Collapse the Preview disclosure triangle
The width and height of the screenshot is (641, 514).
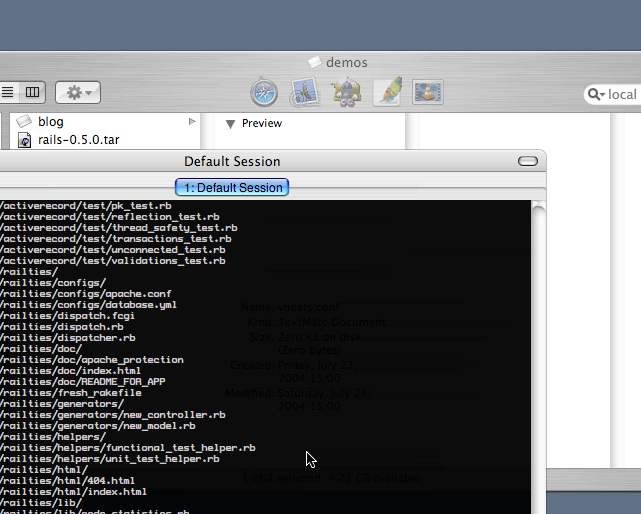(x=230, y=124)
